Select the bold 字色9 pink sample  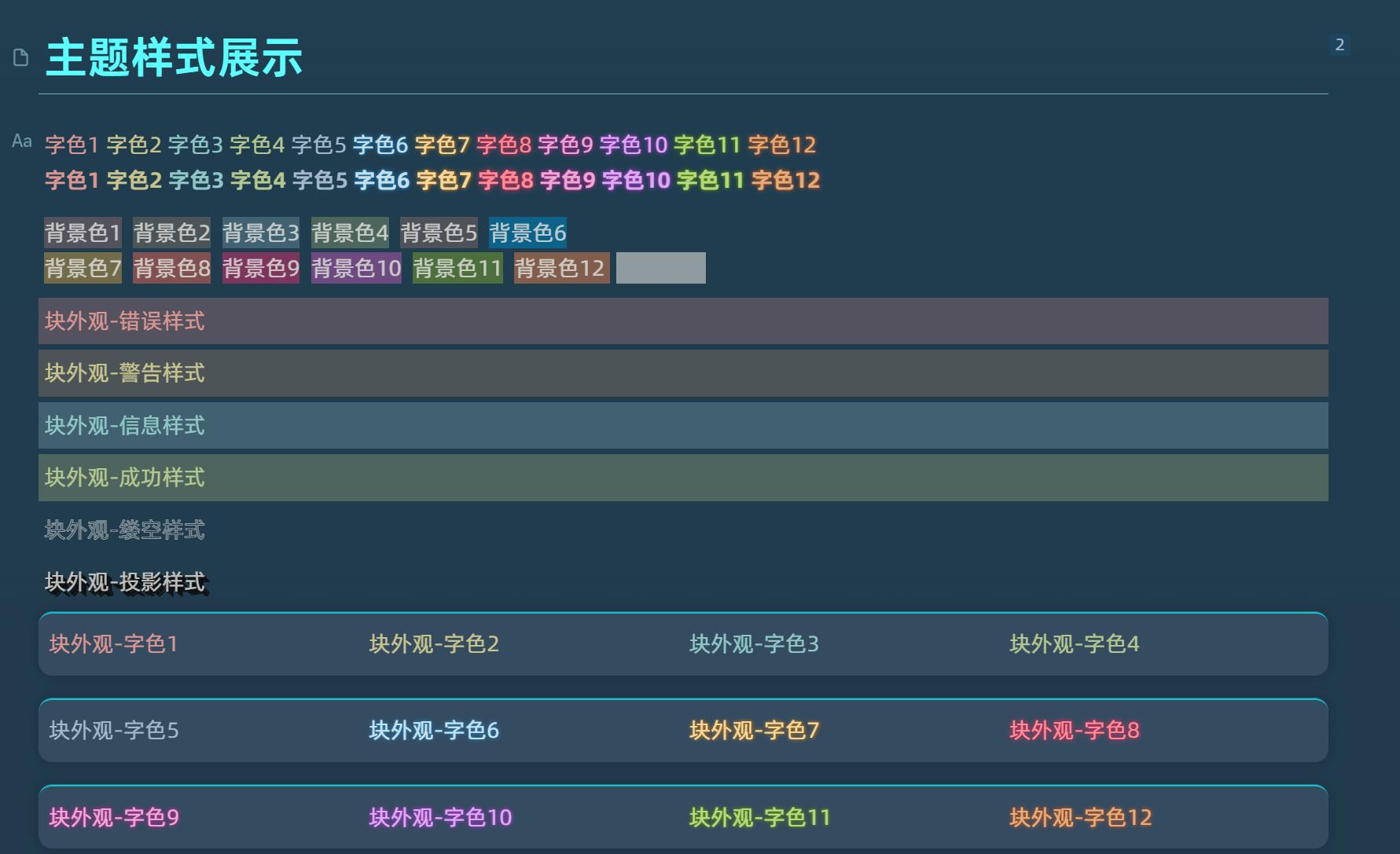pyautogui.click(x=568, y=180)
